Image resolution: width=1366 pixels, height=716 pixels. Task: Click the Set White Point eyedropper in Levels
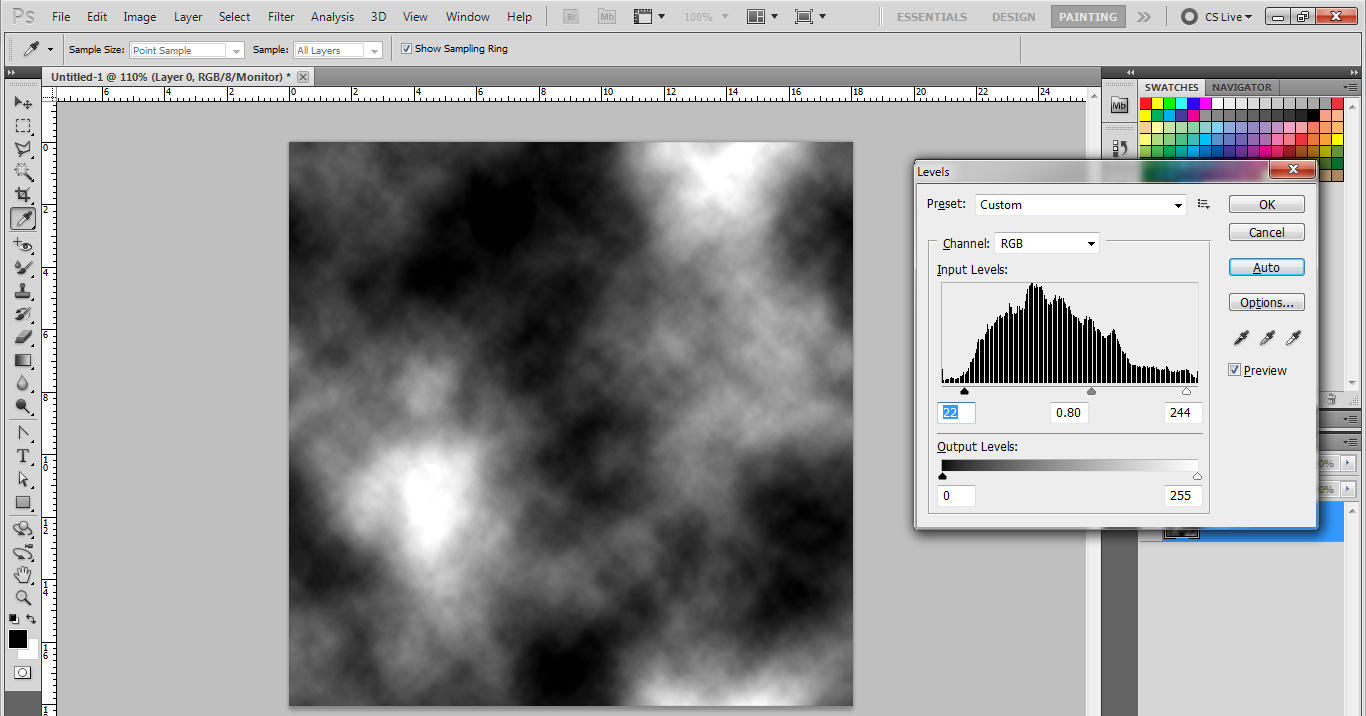(1293, 338)
